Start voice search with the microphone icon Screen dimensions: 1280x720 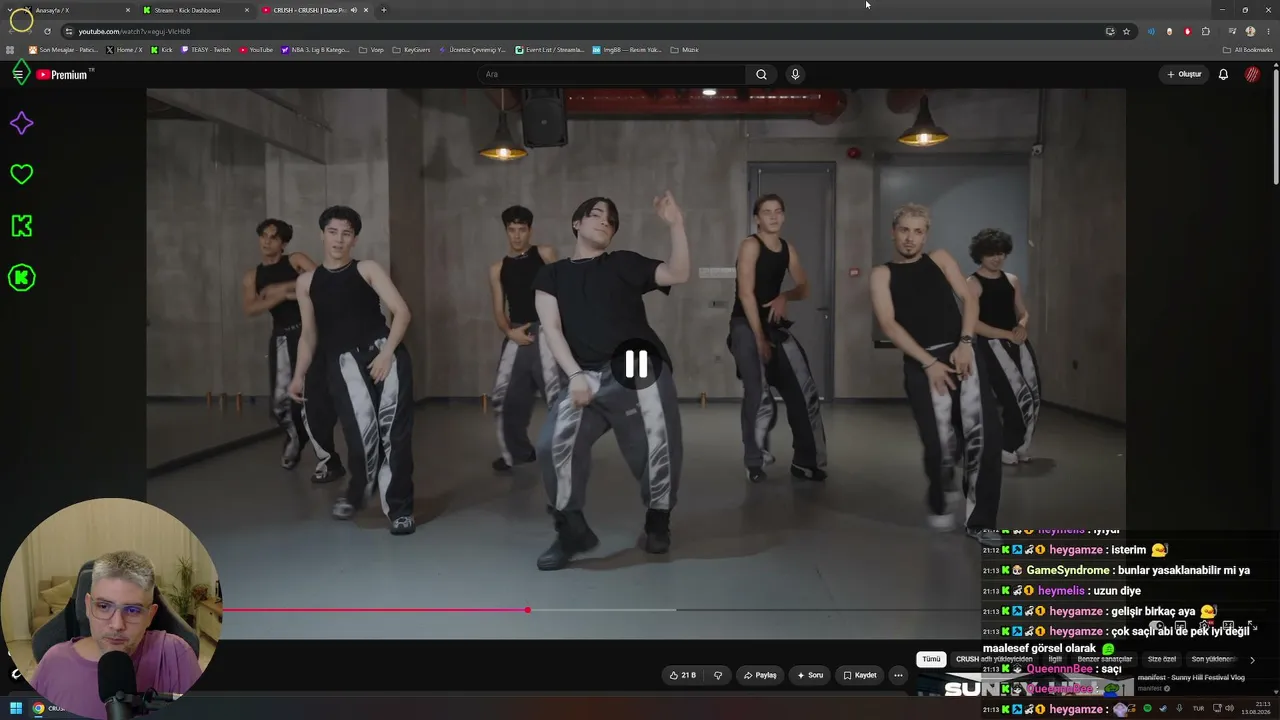click(795, 74)
